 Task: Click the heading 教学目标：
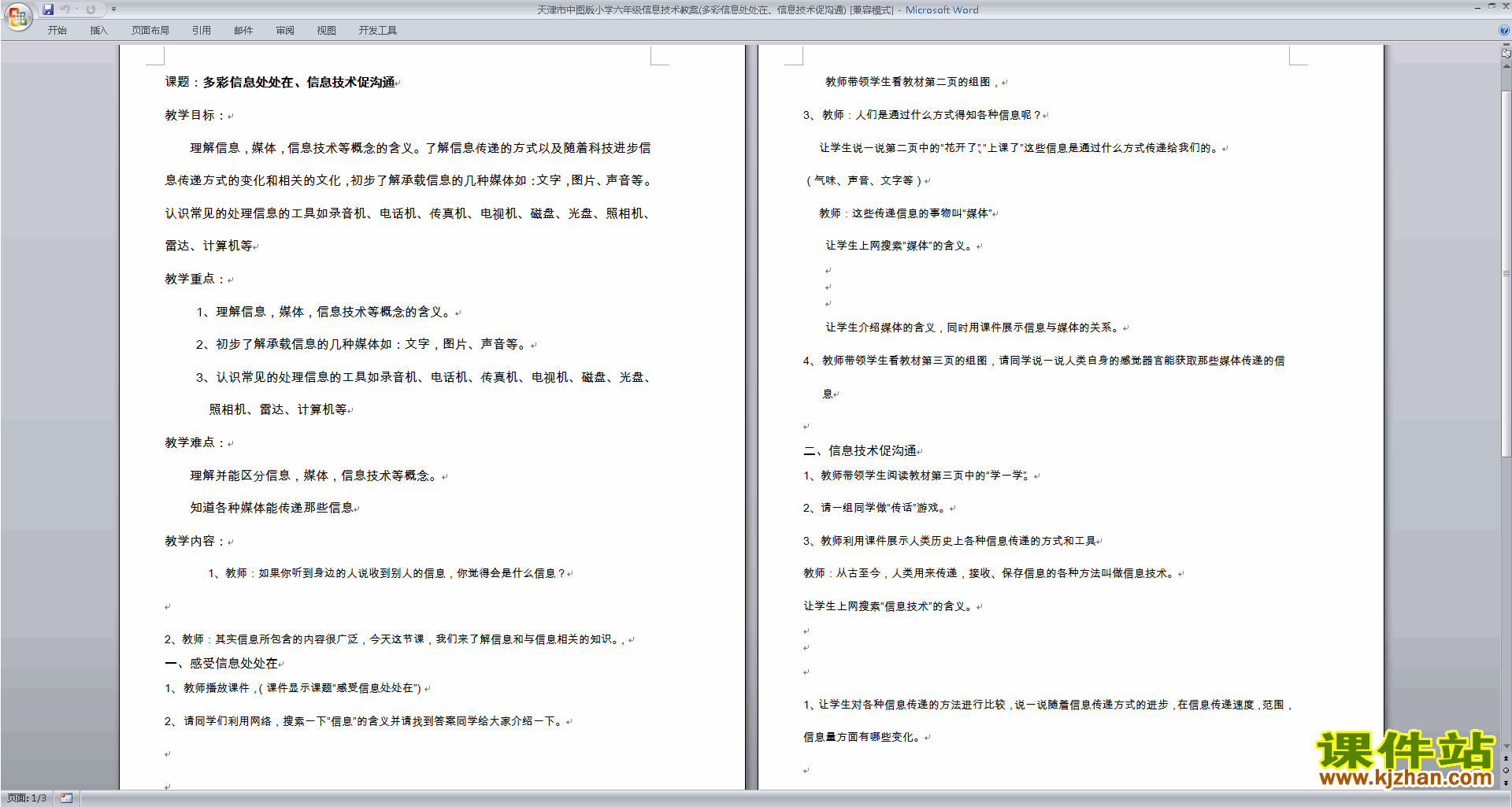click(196, 115)
